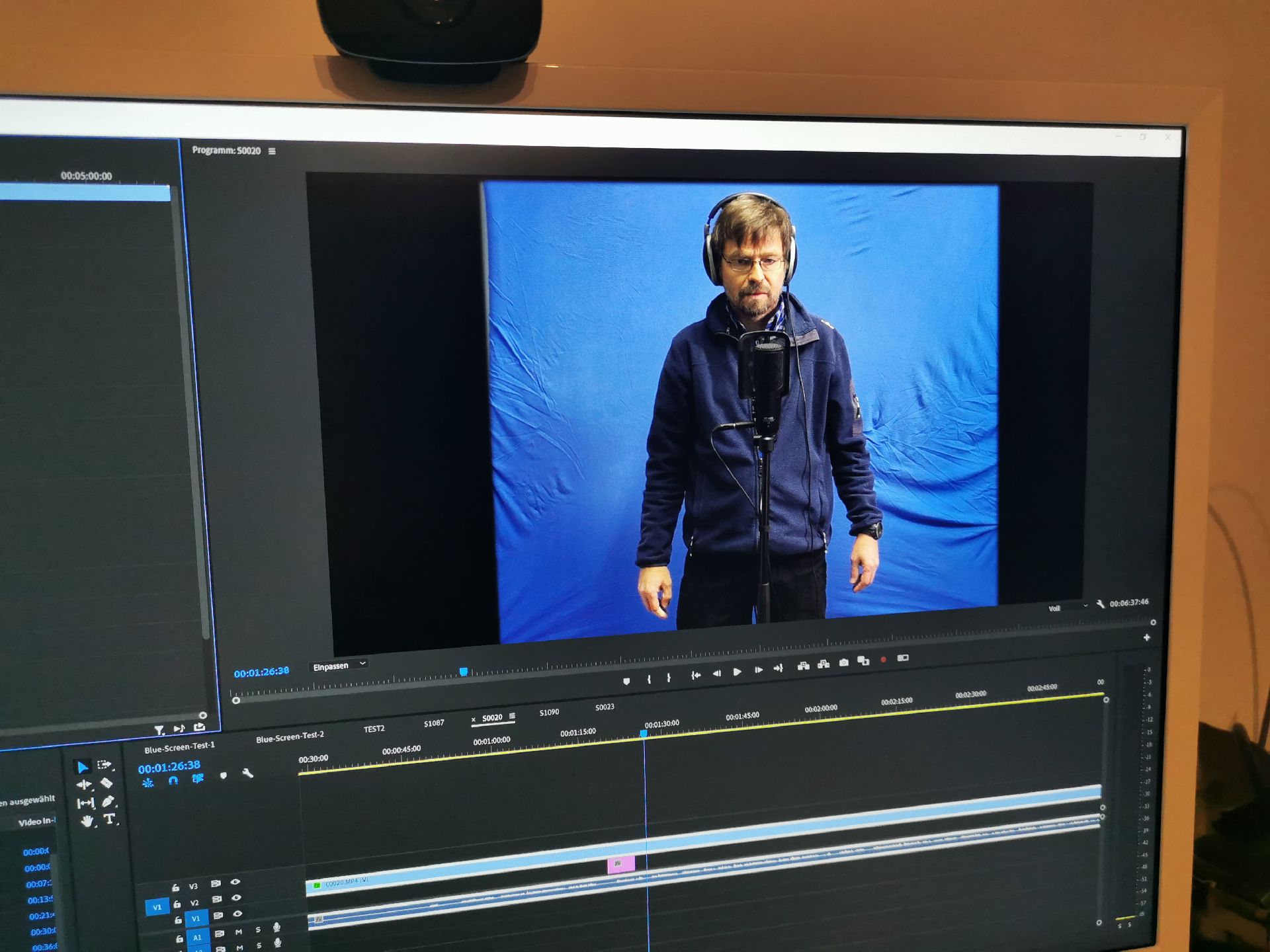This screenshot has height=952, width=1270.
Task: Choose the Ripple Edit tool
Action: [84, 785]
